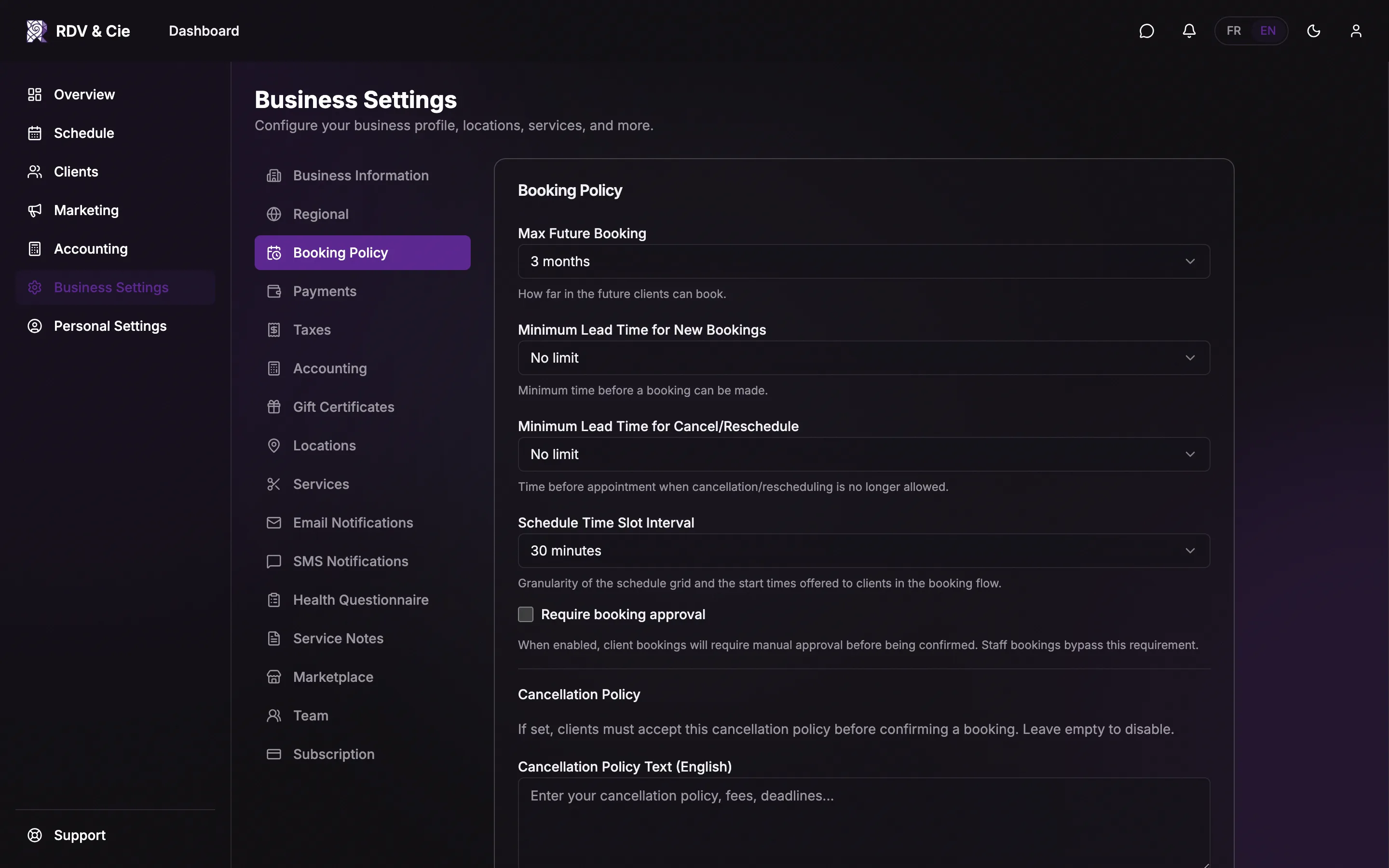The height and width of the screenshot is (868, 1389).
Task: Click the Overview grid icon
Action: tap(34, 95)
